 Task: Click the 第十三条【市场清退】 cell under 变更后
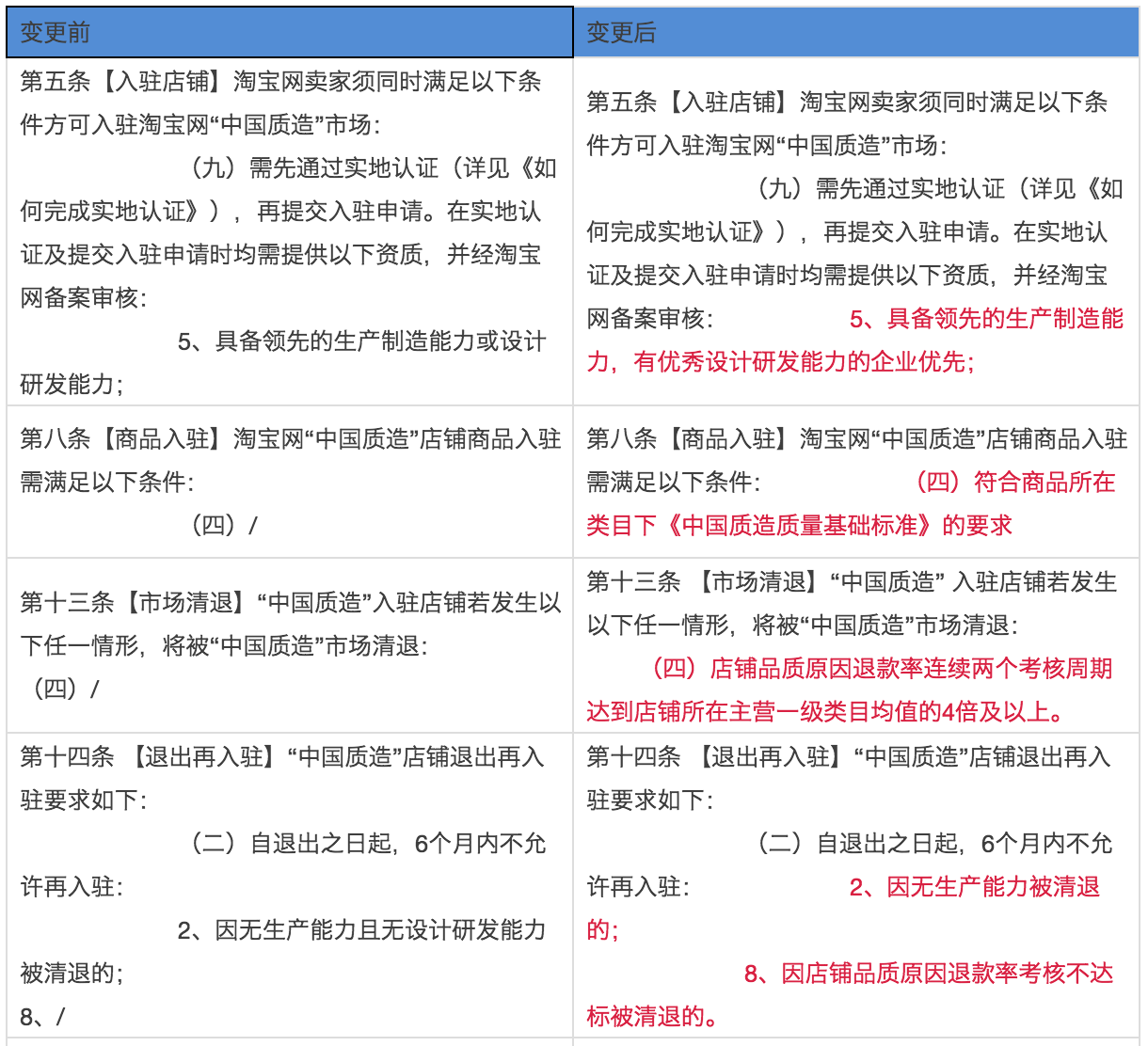pos(856,645)
